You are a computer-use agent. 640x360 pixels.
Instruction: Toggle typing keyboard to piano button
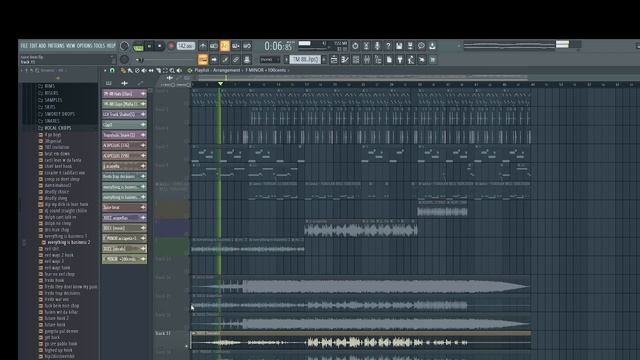tap(203, 60)
